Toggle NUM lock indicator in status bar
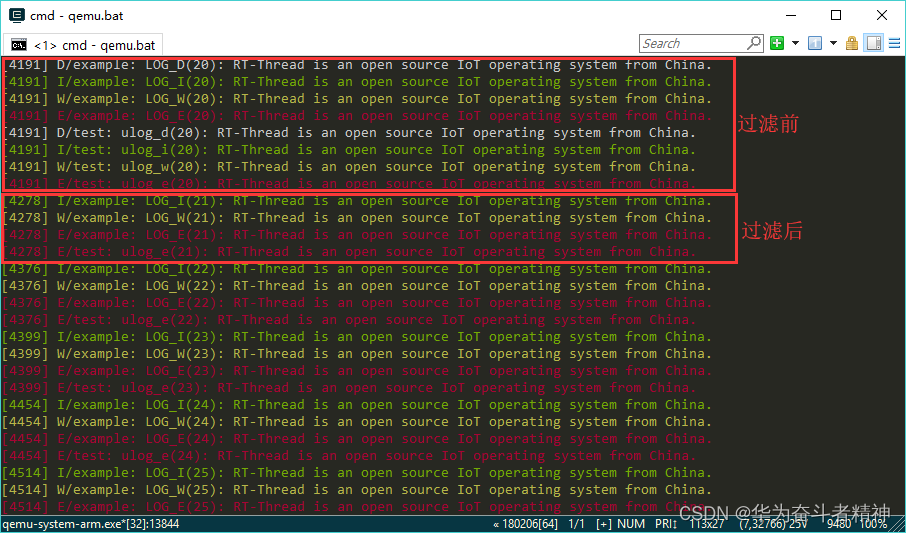Viewport: 906px width, 533px height. point(630,524)
